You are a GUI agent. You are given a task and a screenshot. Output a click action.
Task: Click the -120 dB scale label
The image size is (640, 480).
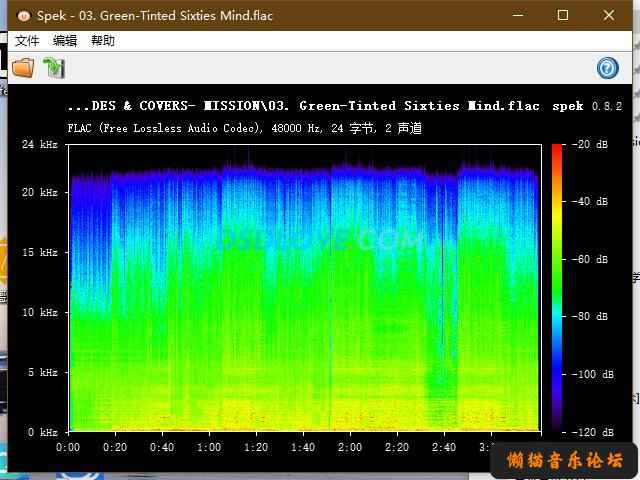coord(593,432)
